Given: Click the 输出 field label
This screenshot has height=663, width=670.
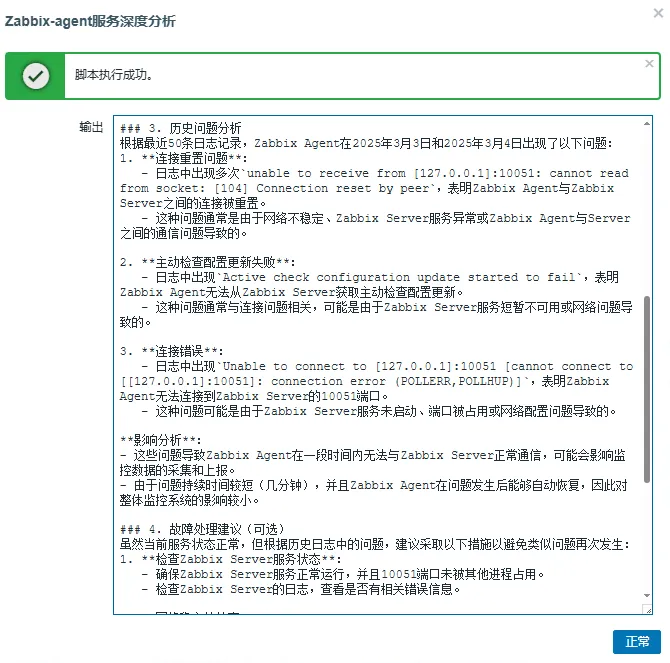Looking at the screenshot, I should tap(91, 127).
